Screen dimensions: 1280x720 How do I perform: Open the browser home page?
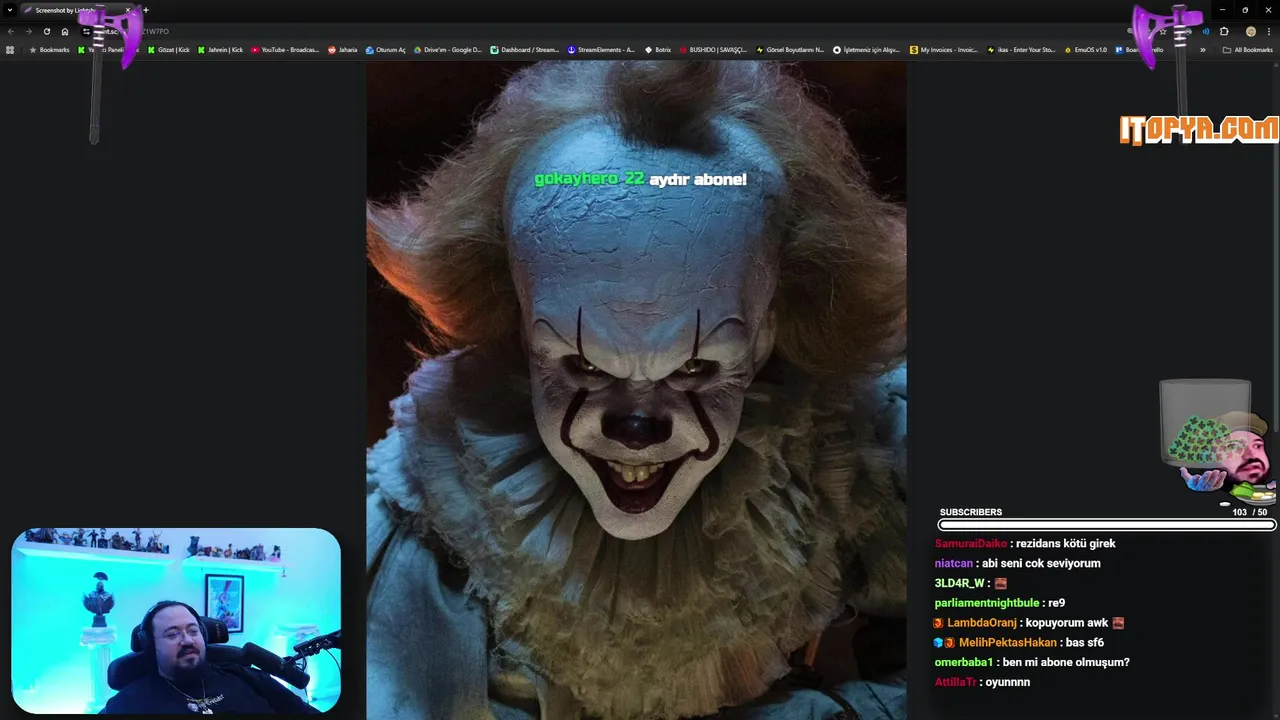(x=65, y=31)
